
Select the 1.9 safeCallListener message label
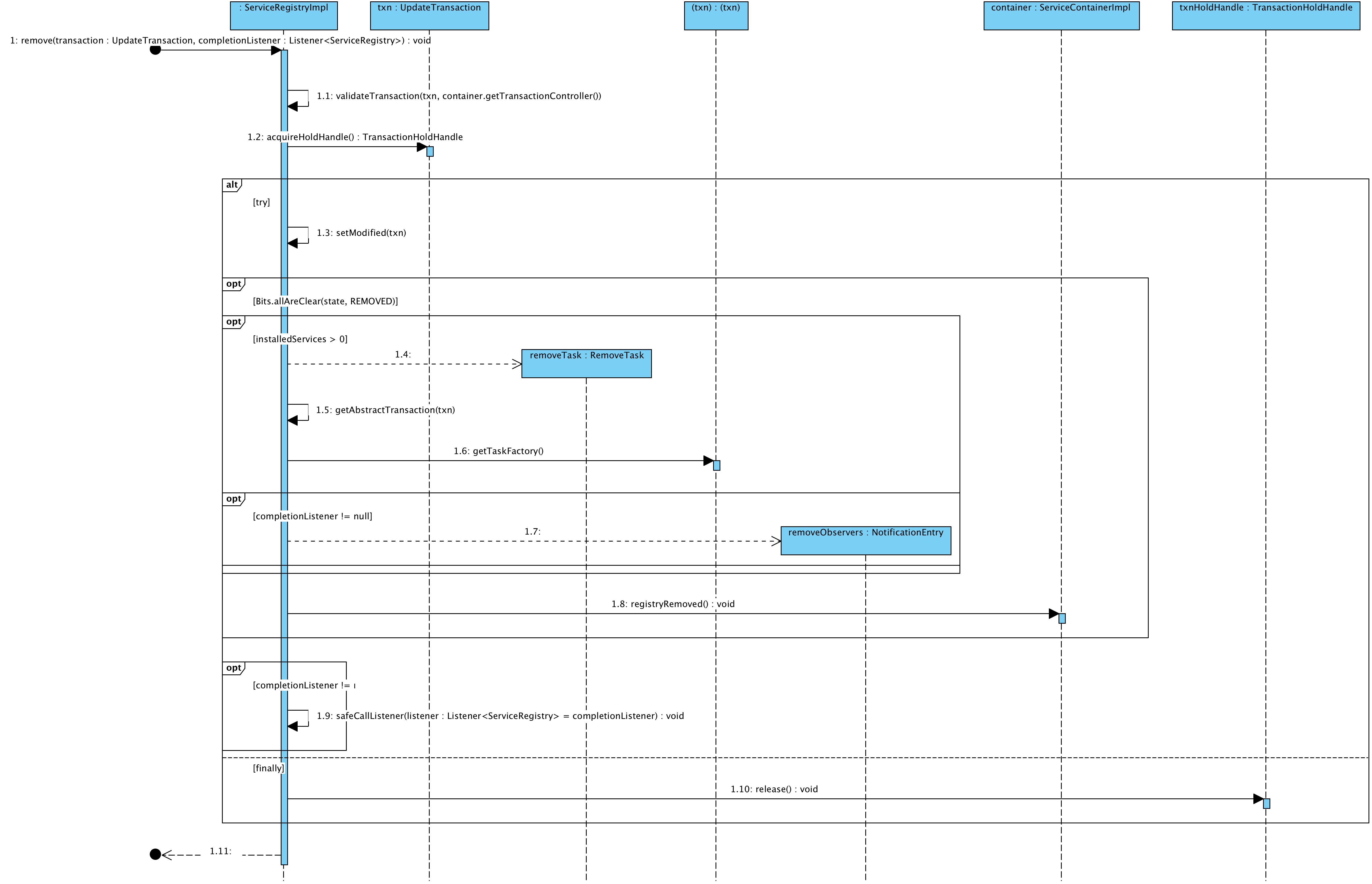click(x=500, y=716)
